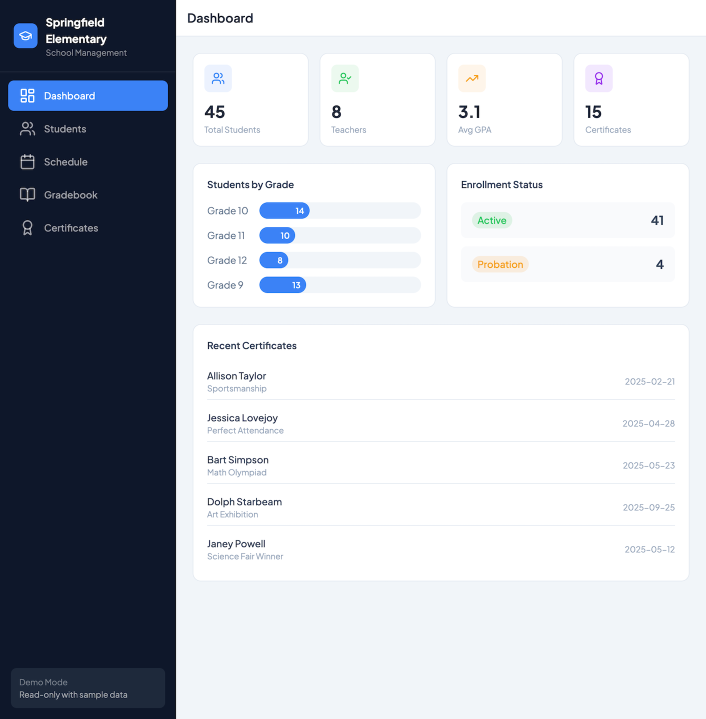706x719 pixels.
Task: Click the date 2025-09-25
Action: pyautogui.click(x=649, y=508)
